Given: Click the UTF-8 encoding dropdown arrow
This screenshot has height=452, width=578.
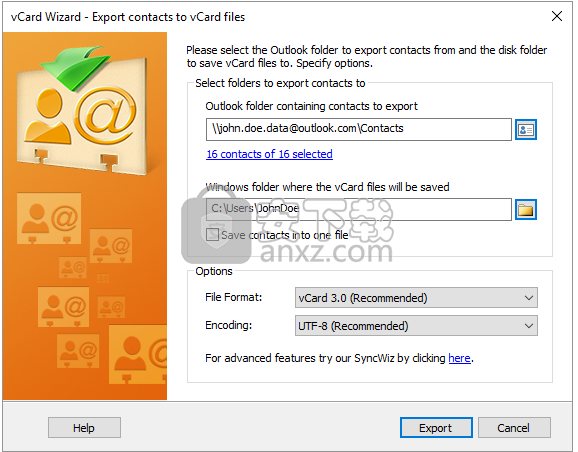Looking at the screenshot, I should pos(529,326).
